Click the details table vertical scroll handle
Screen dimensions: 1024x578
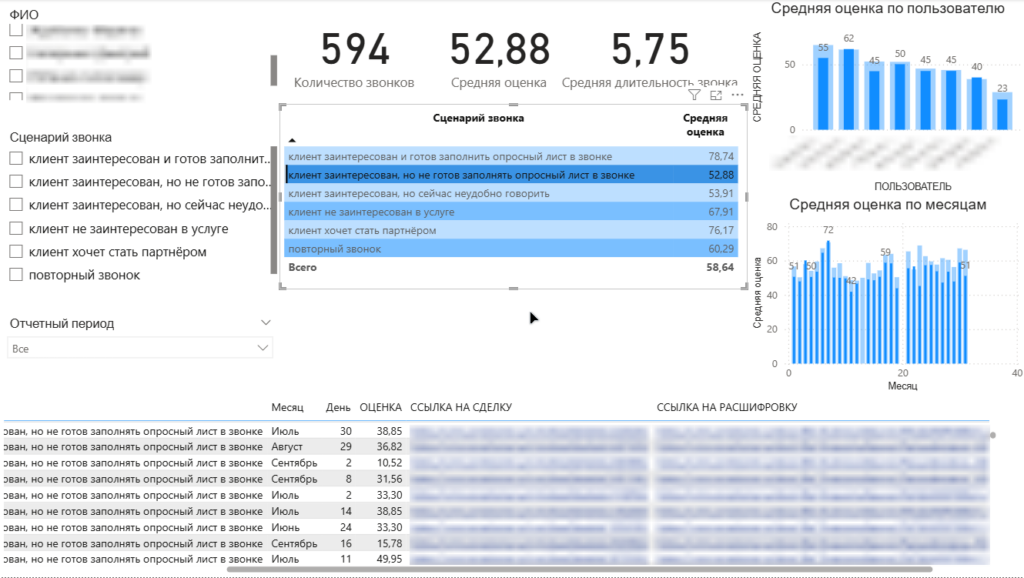click(993, 435)
